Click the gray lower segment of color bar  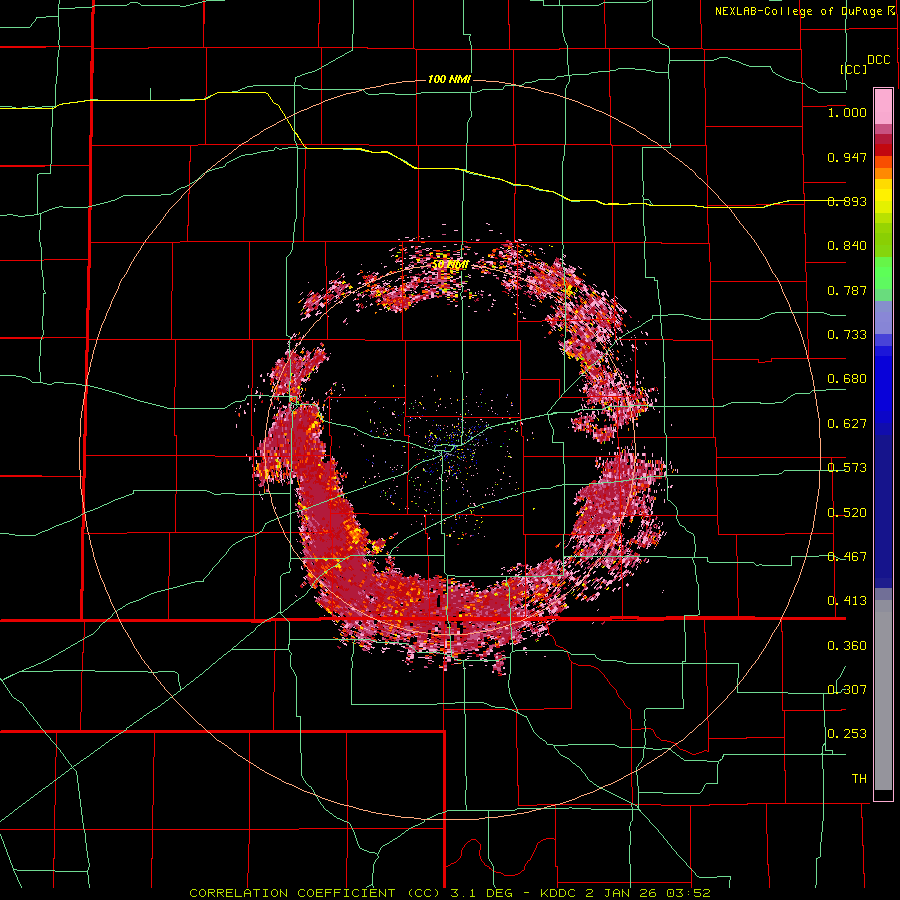pyautogui.click(x=883, y=695)
